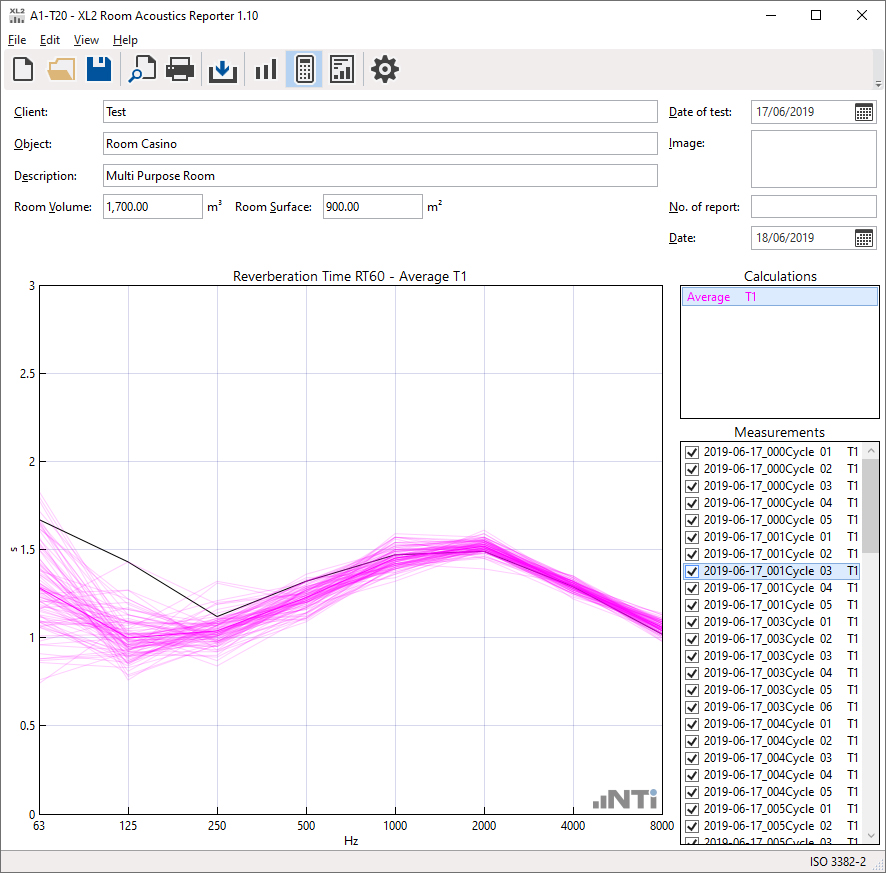
Task: Click the New document toolbar icon
Action: tap(23, 69)
